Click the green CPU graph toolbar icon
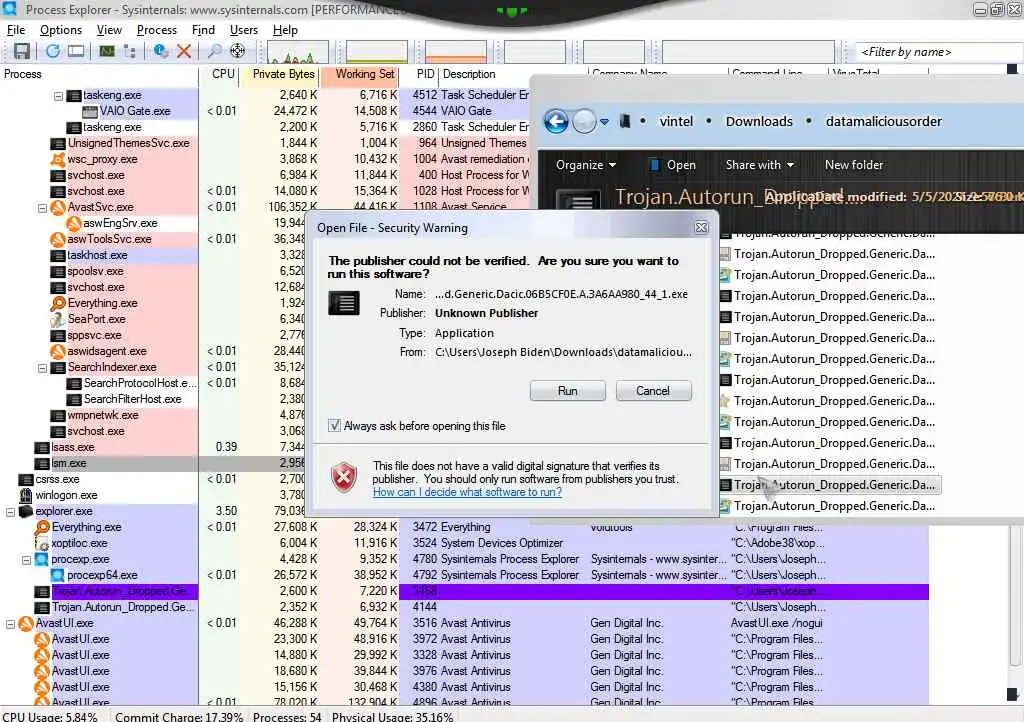 point(107,51)
